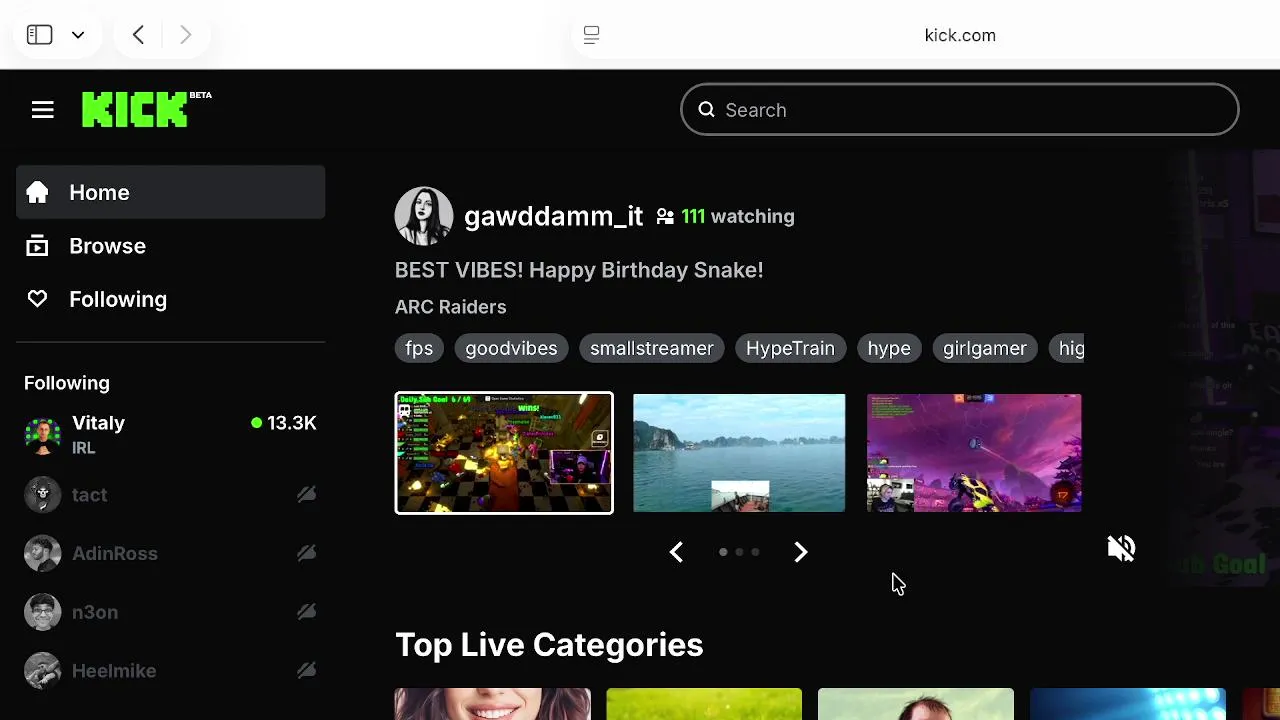
Task: Go forward with the browser forward arrow
Action: pos(185,35)
